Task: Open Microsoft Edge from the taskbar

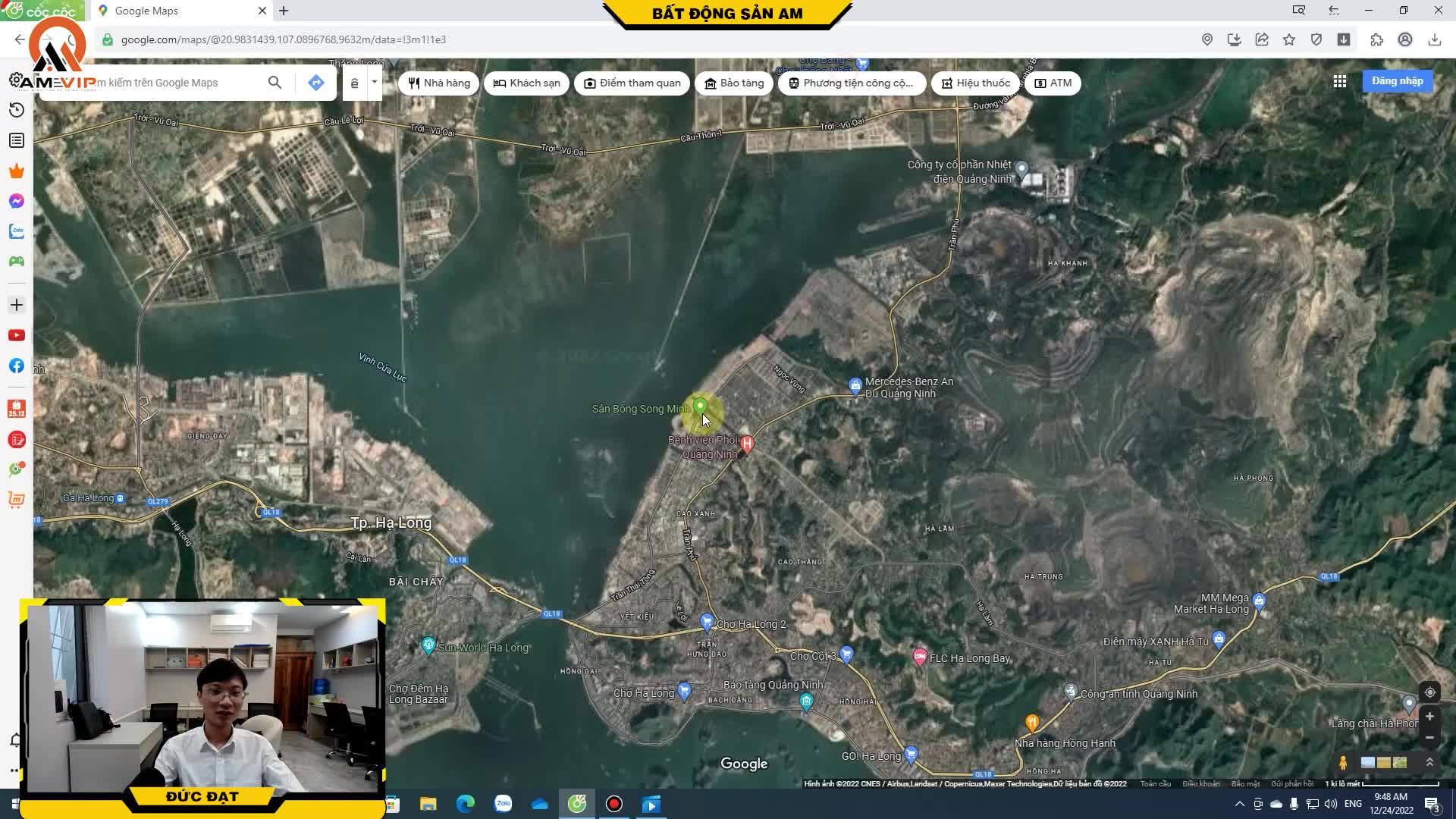Action: [466, 804]
